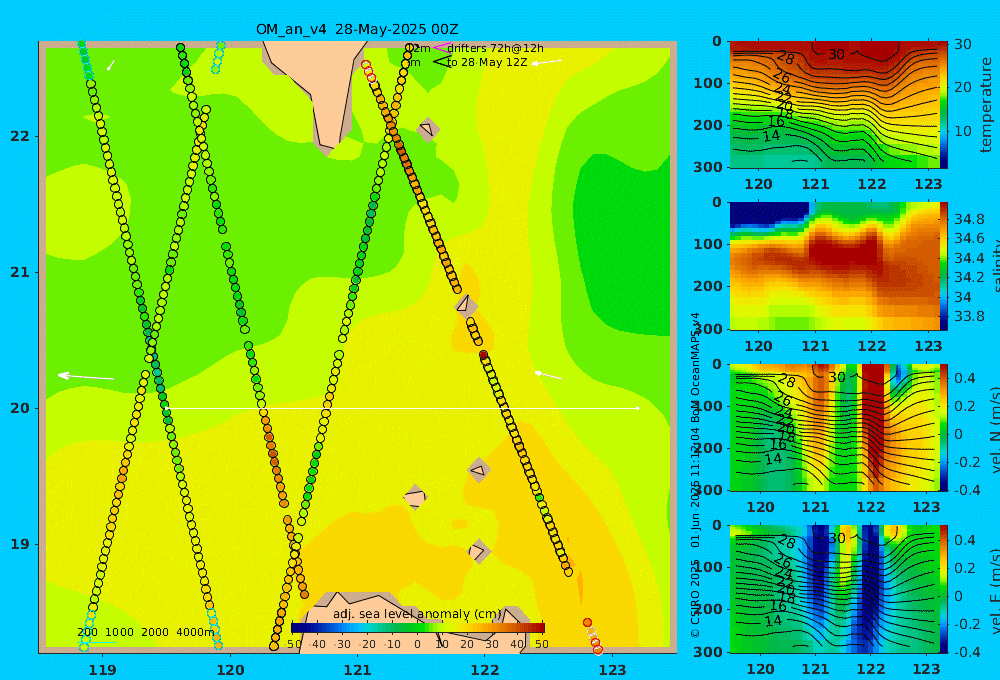Click the black triangle legend marker

pos(441,62)
